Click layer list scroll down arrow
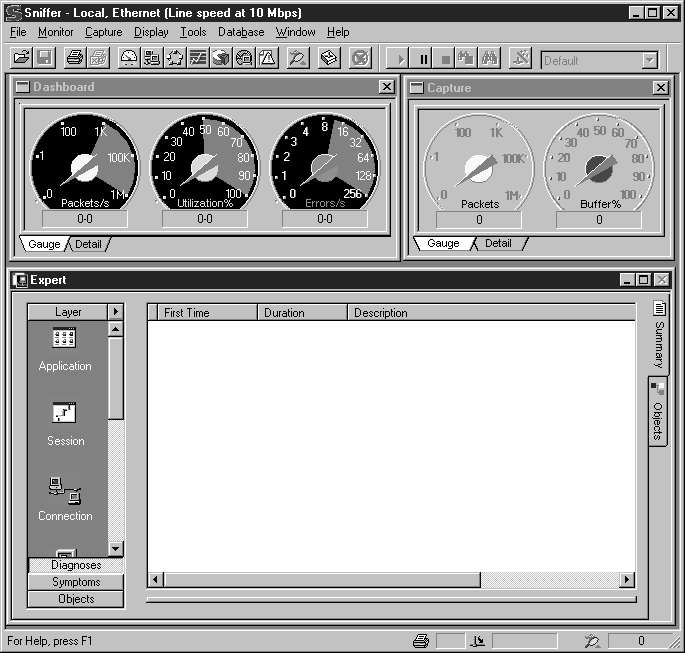 pyautogui.click(x=116, y=548)
